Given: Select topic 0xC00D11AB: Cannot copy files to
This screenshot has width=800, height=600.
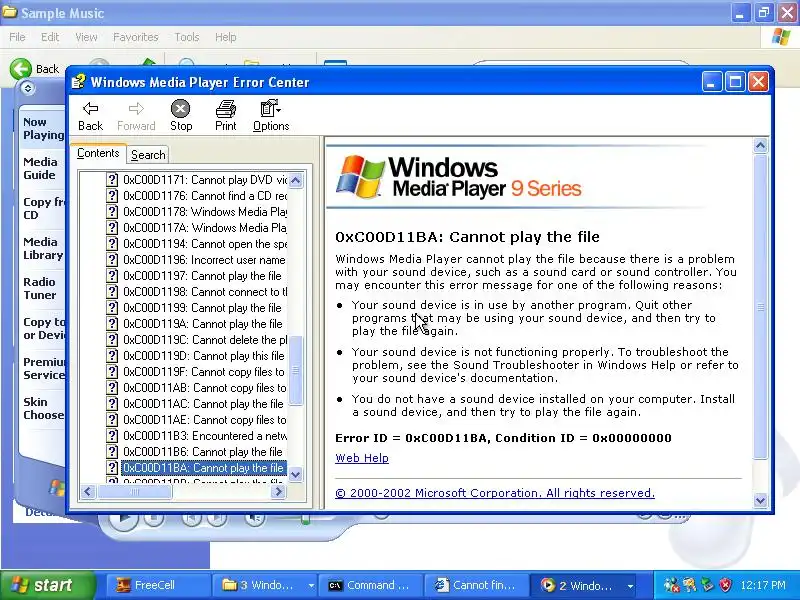Looking at the screenshot, I should [205, 388].
